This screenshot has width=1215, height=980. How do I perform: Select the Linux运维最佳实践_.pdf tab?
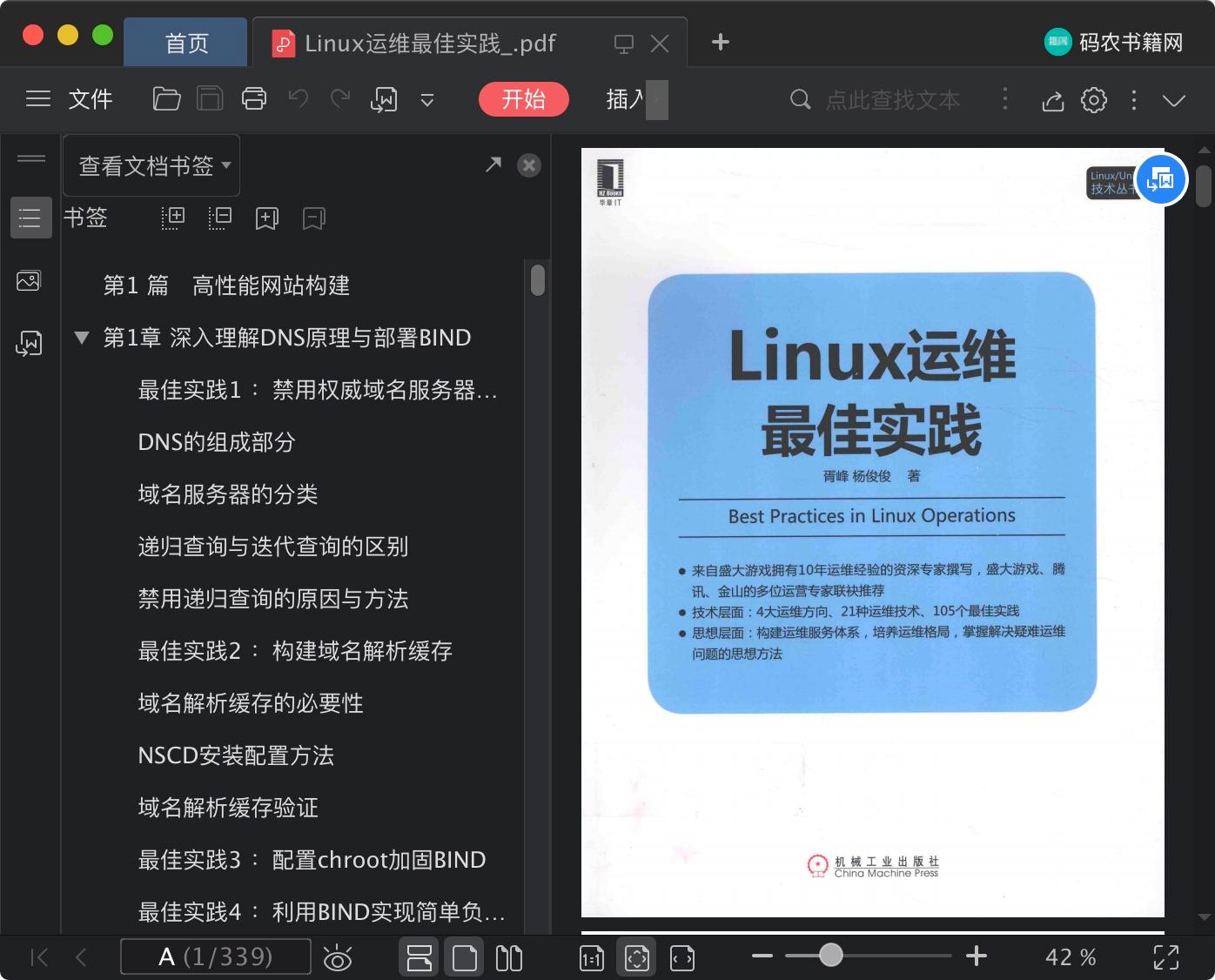tap(429, 43)
